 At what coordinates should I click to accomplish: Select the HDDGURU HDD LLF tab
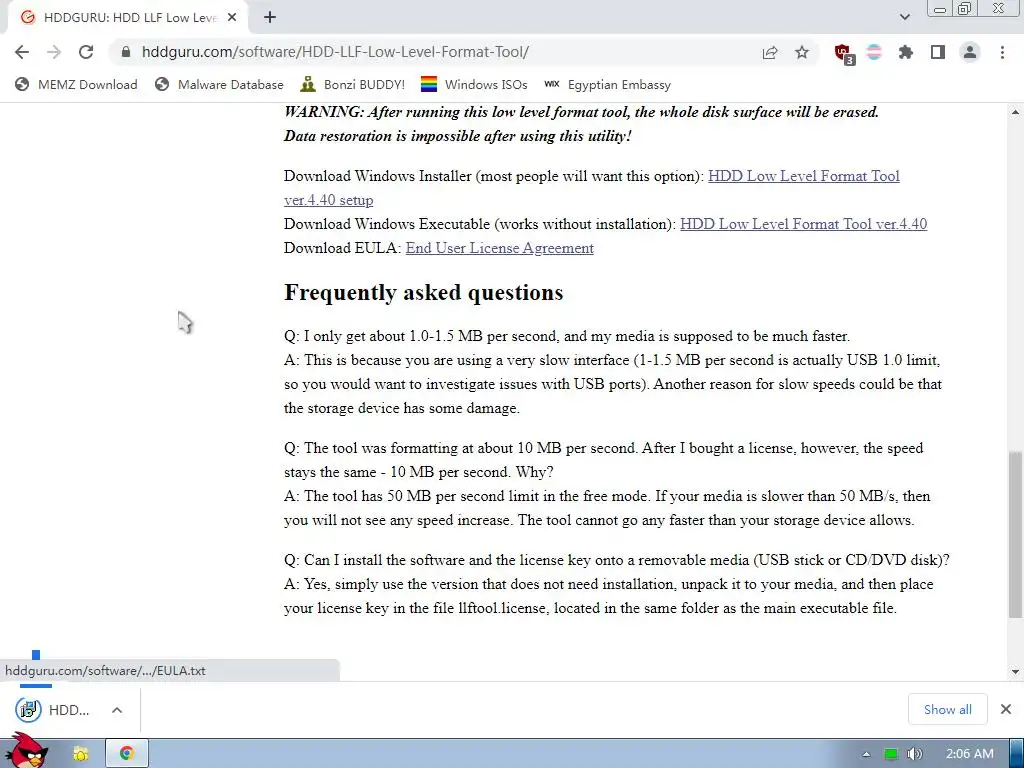click(127, 18)
